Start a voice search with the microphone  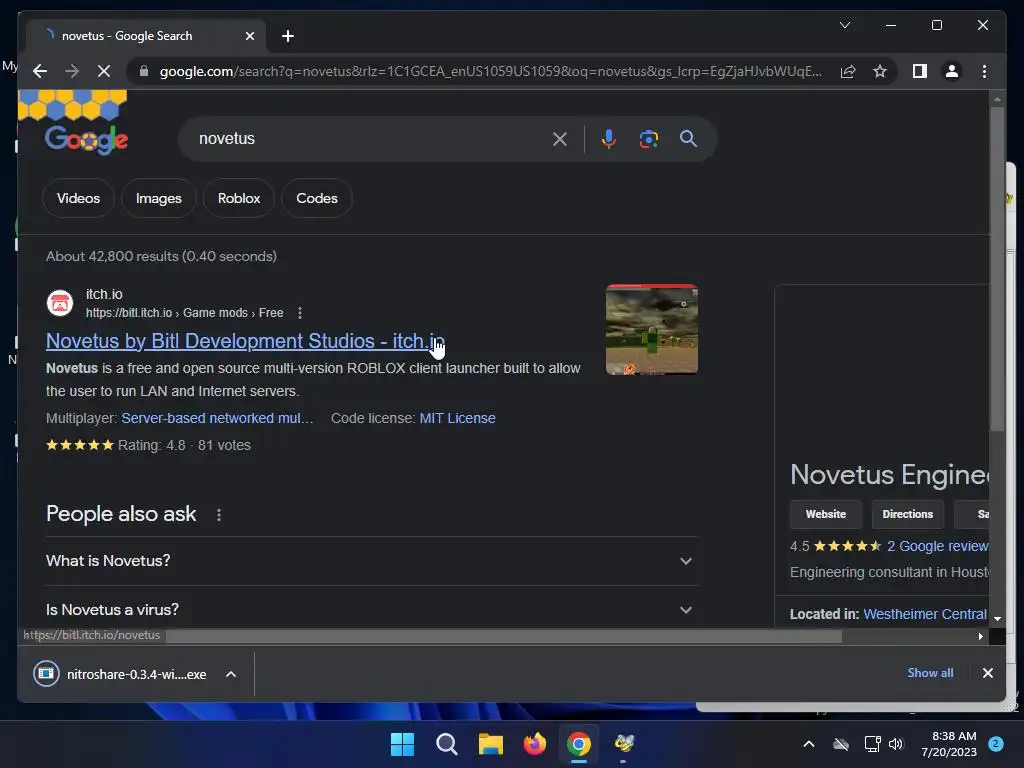(609, 138)
